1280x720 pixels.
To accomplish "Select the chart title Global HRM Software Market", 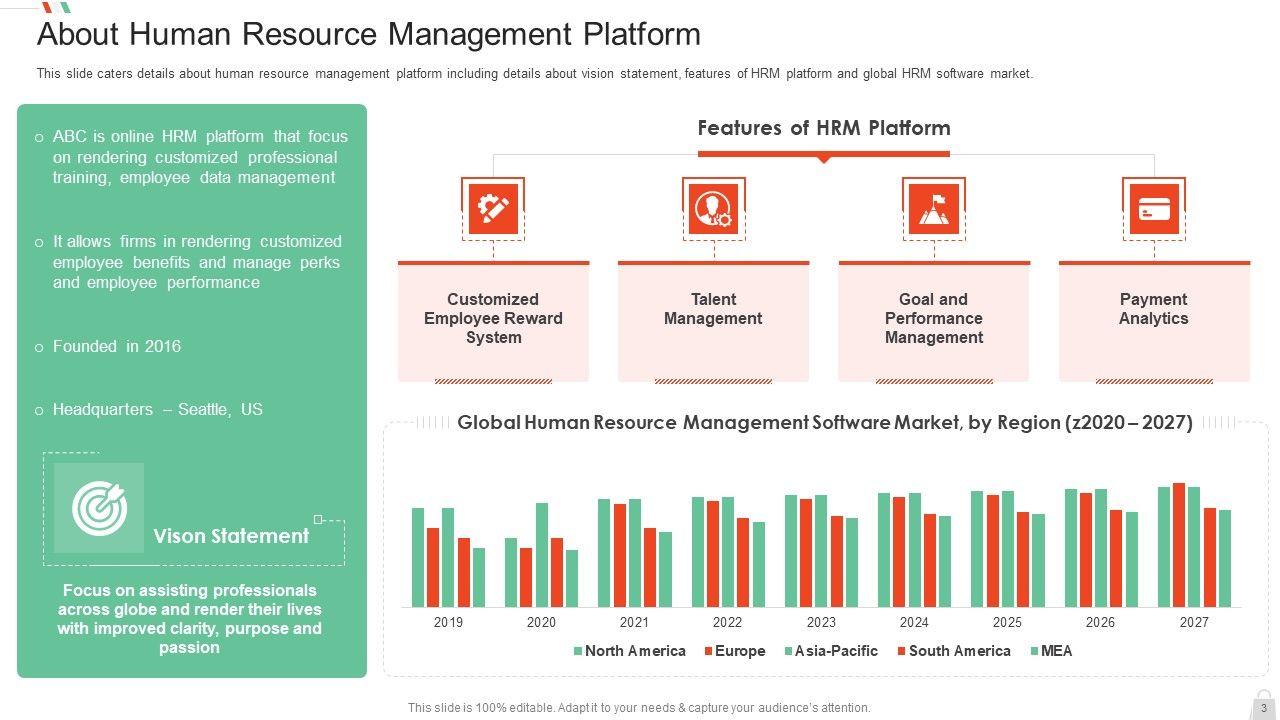I will (824, 422).
